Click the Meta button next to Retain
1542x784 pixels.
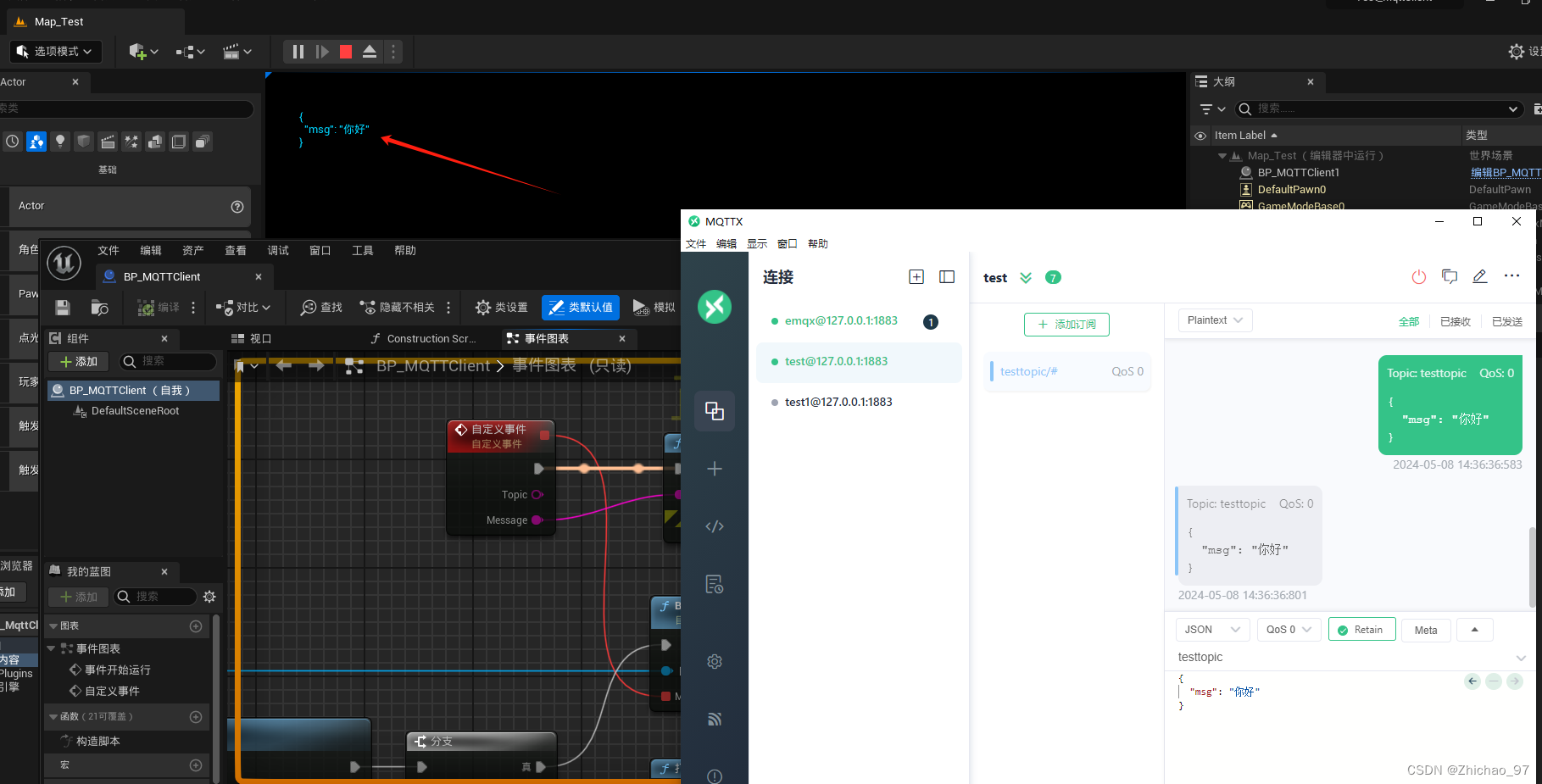point(1425,629)
